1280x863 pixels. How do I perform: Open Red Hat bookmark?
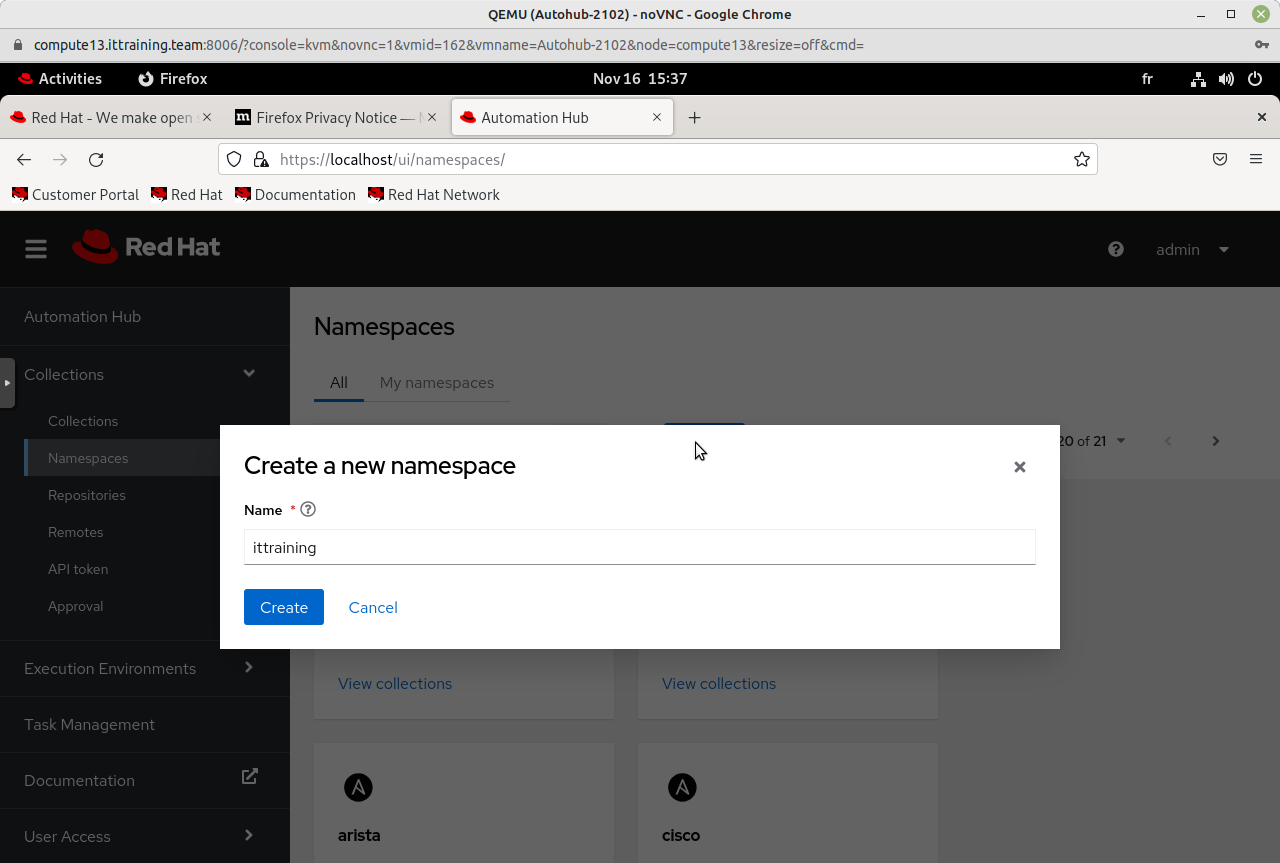186,194
